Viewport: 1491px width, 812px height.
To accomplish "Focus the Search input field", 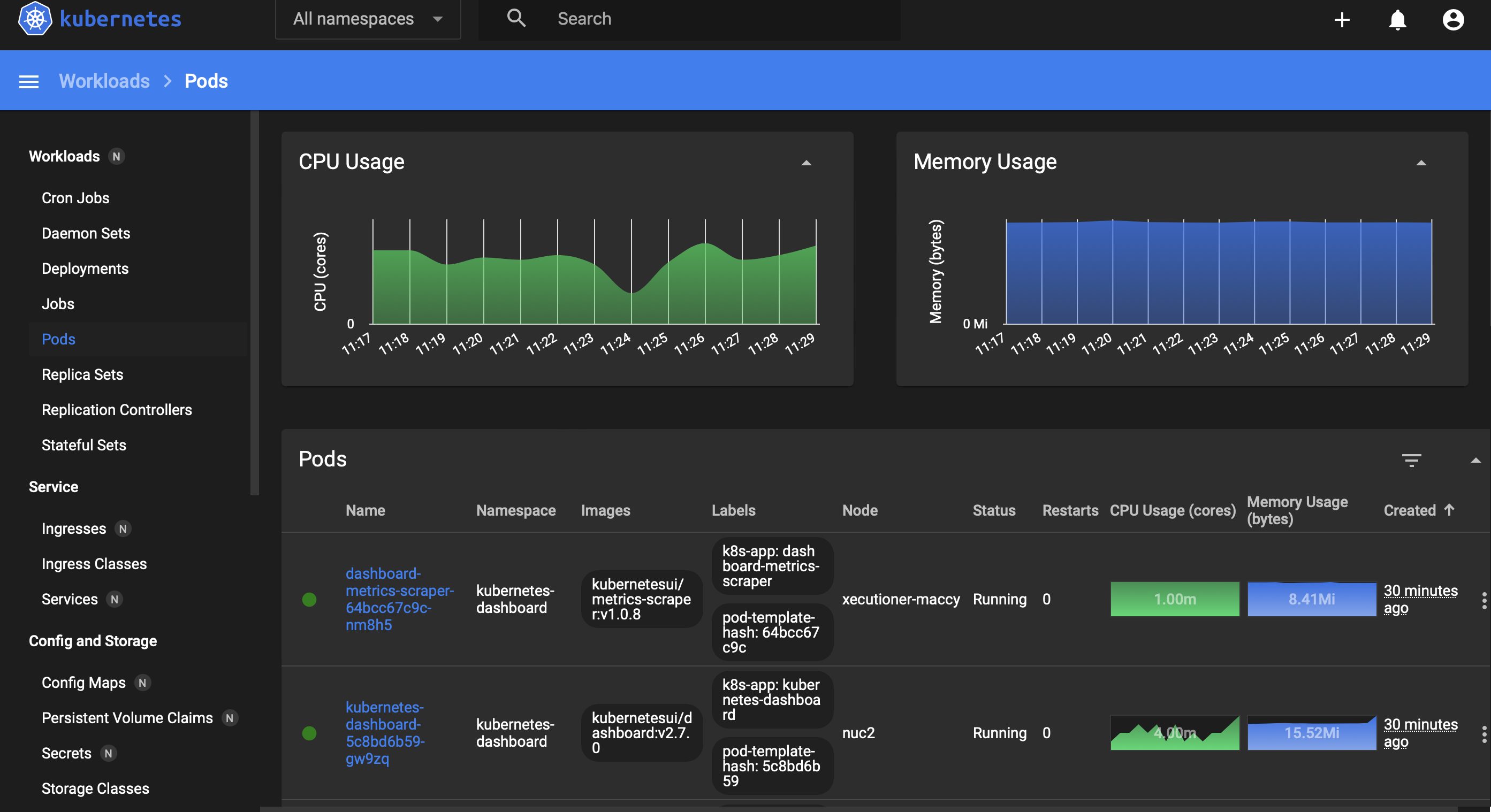I will (x=689, y=19).
